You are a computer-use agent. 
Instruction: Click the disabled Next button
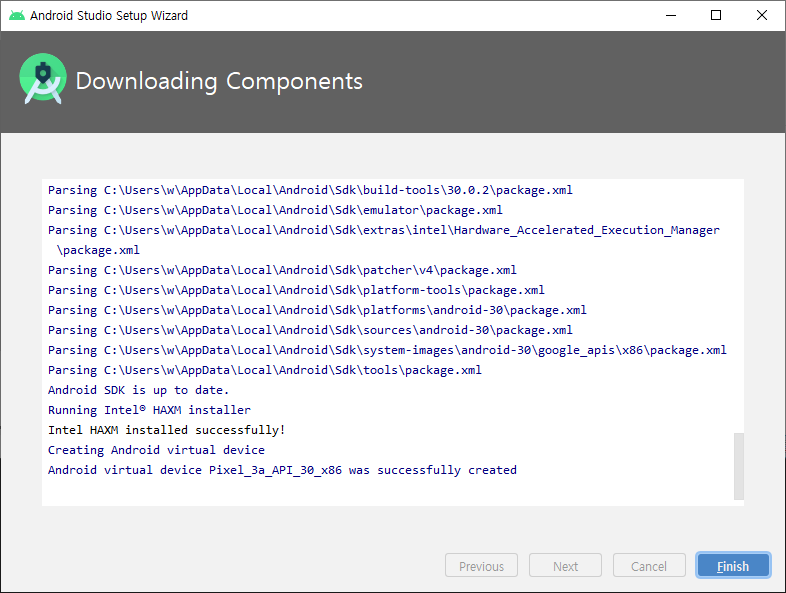[x=565, y=565]
